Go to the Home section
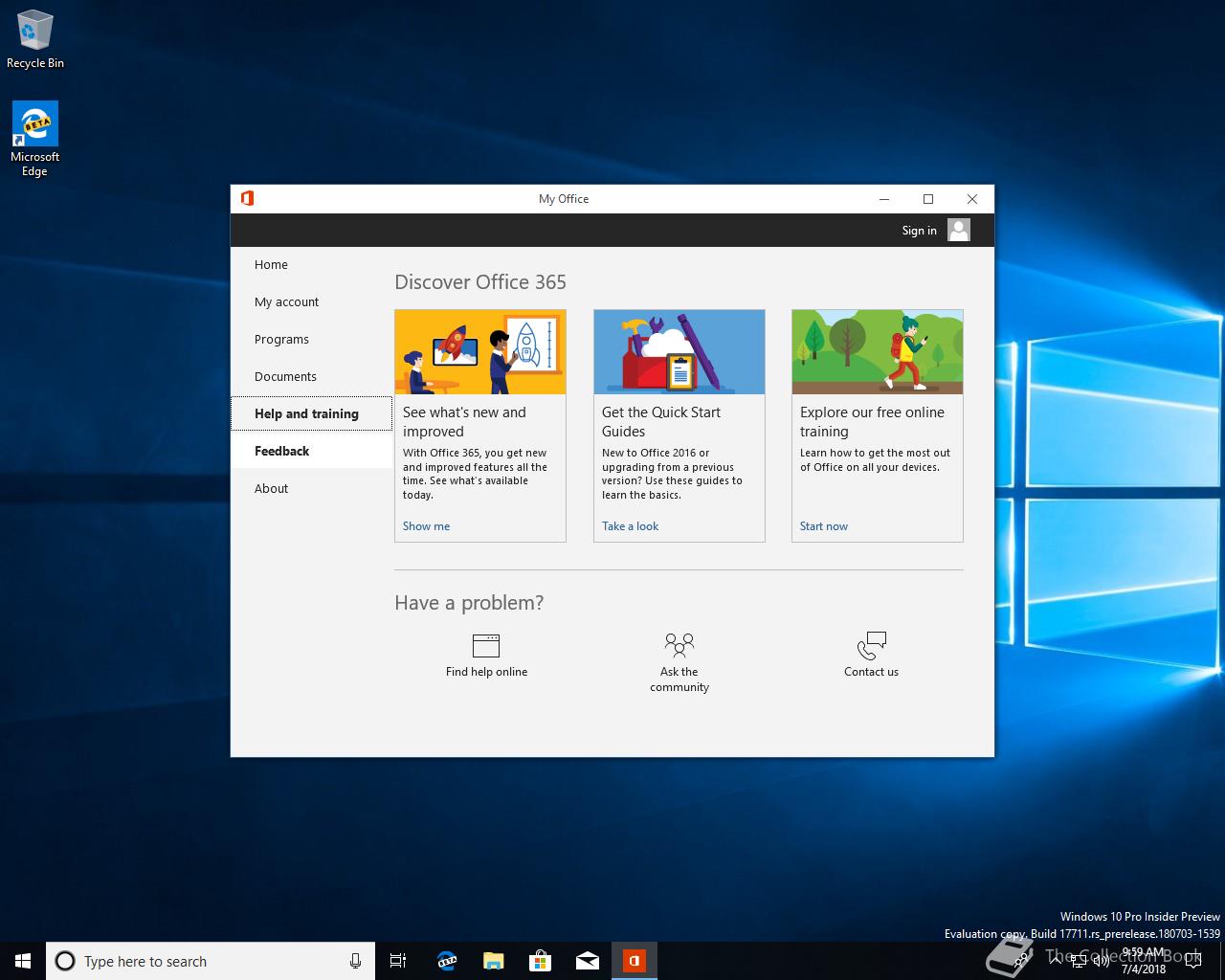This screenshot has height=980, width=1225. coord(311,265)
